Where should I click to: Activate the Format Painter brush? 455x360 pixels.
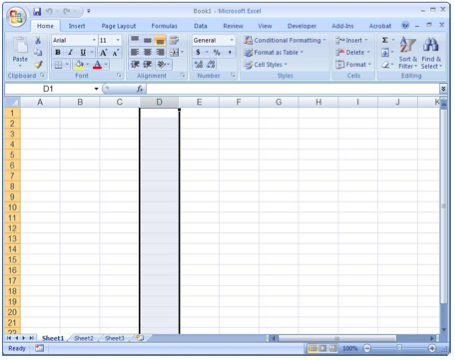pyautogui.click(x=38, y=64)
